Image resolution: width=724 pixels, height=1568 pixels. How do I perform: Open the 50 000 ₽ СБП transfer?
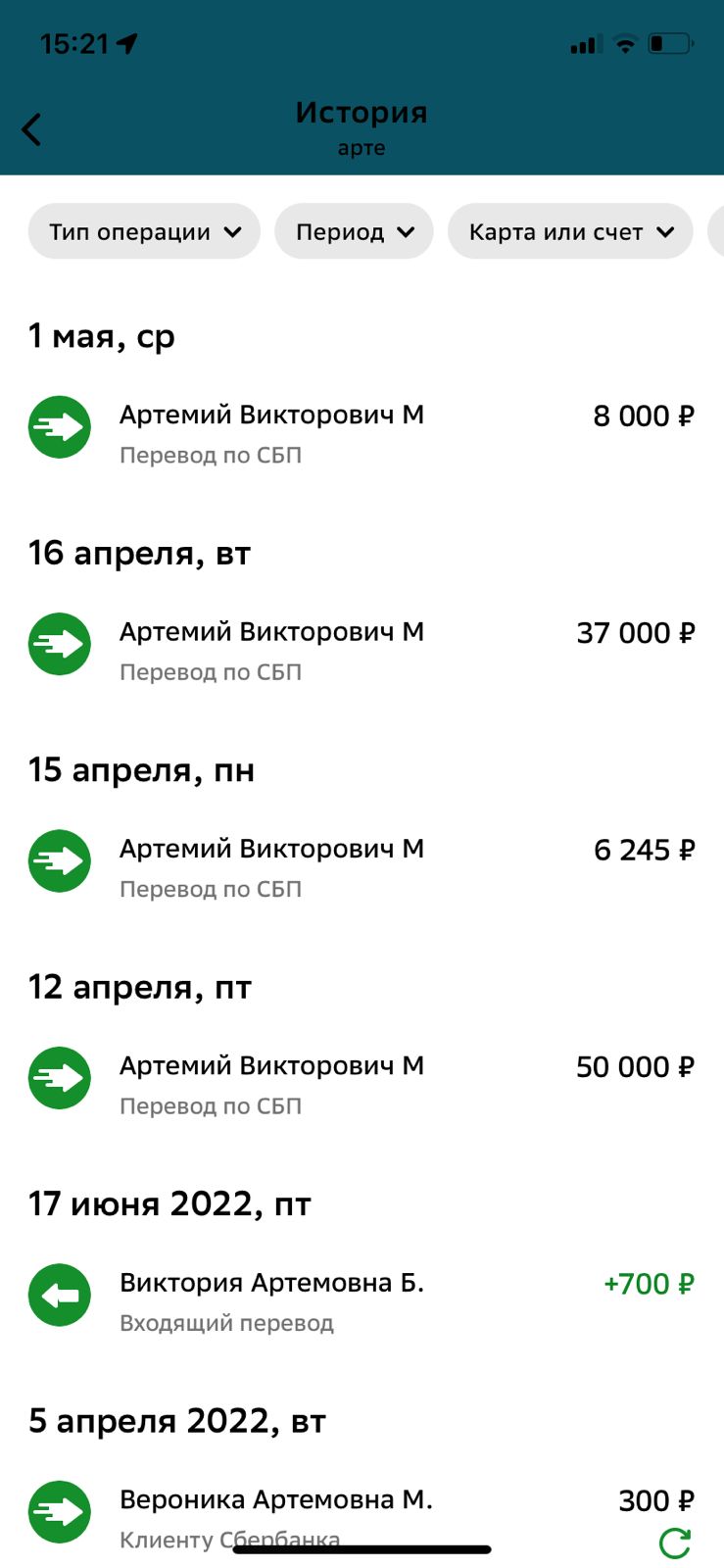pos(362,1084)
